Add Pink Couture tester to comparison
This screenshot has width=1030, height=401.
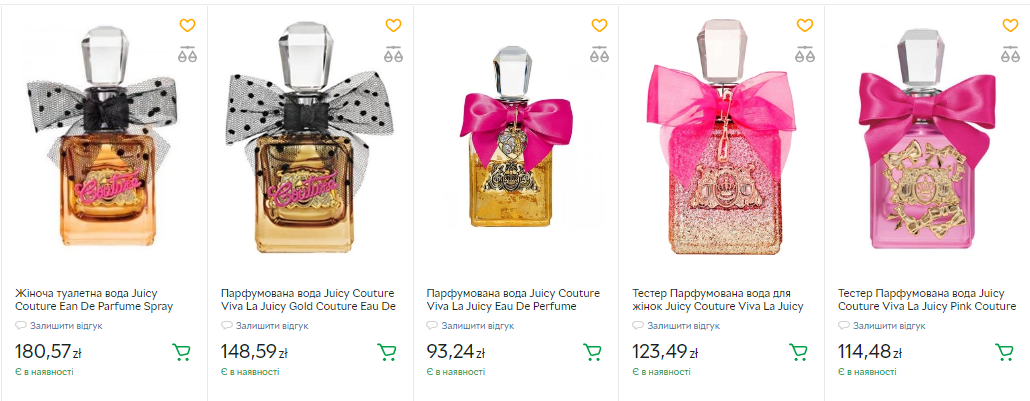[1010, 55]
